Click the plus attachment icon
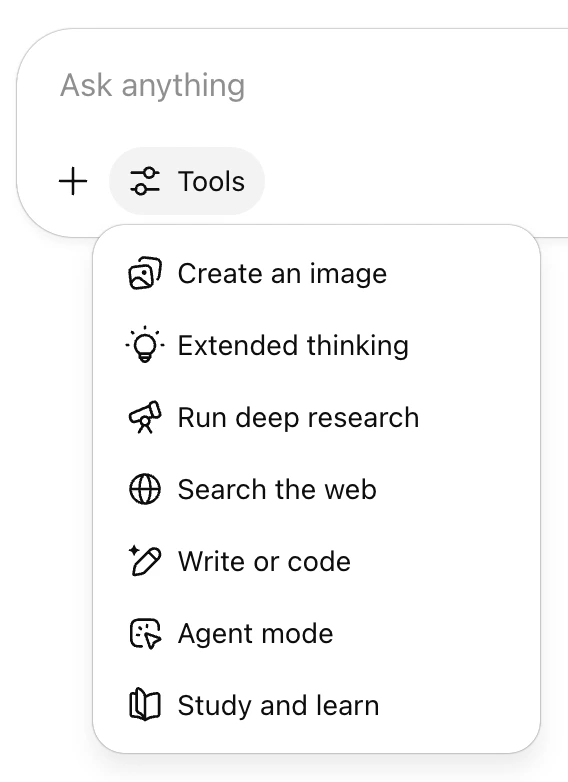The image size is (568, 782). click(x=73, y=181)
